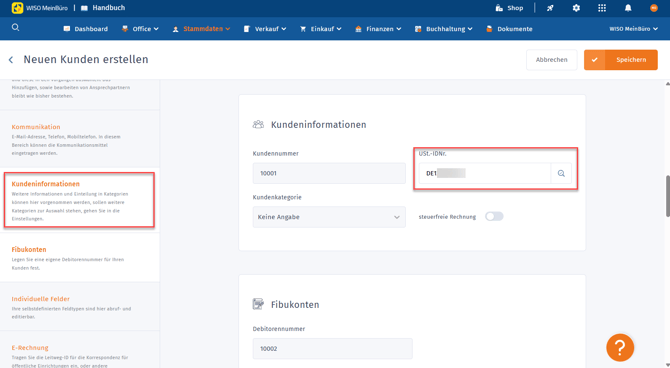
Task: Click the Kundeninformationen people icon
Action: [x=258, y=124]
